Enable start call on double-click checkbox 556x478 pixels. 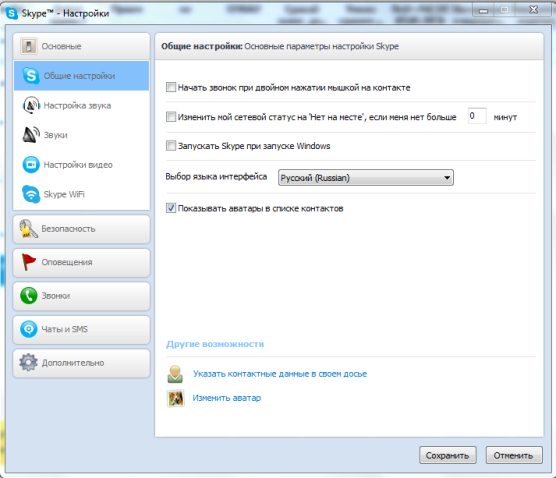(171, 87)
